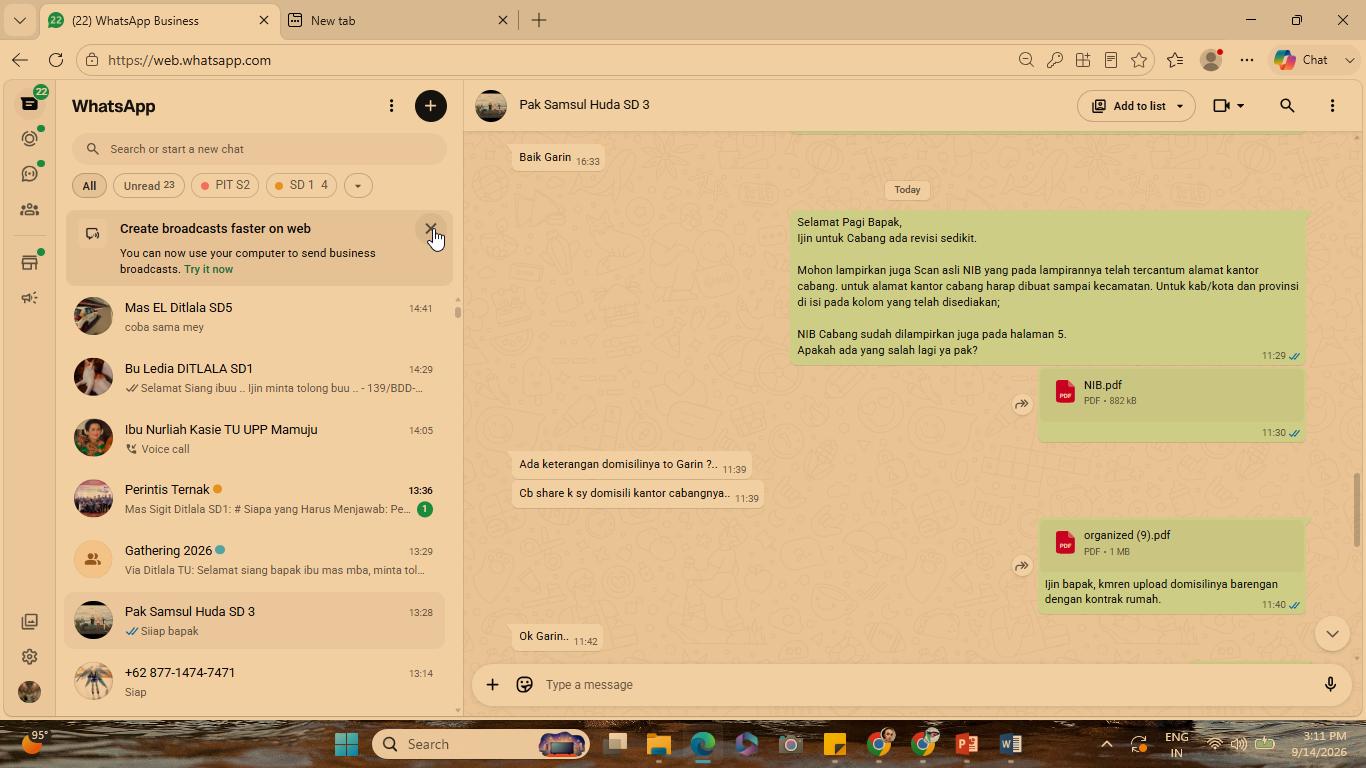Image resolution: width=1366 pixels, height=768 pixels.
Task: Open the WhatsApp chat list menu
Action: point(391,106)
